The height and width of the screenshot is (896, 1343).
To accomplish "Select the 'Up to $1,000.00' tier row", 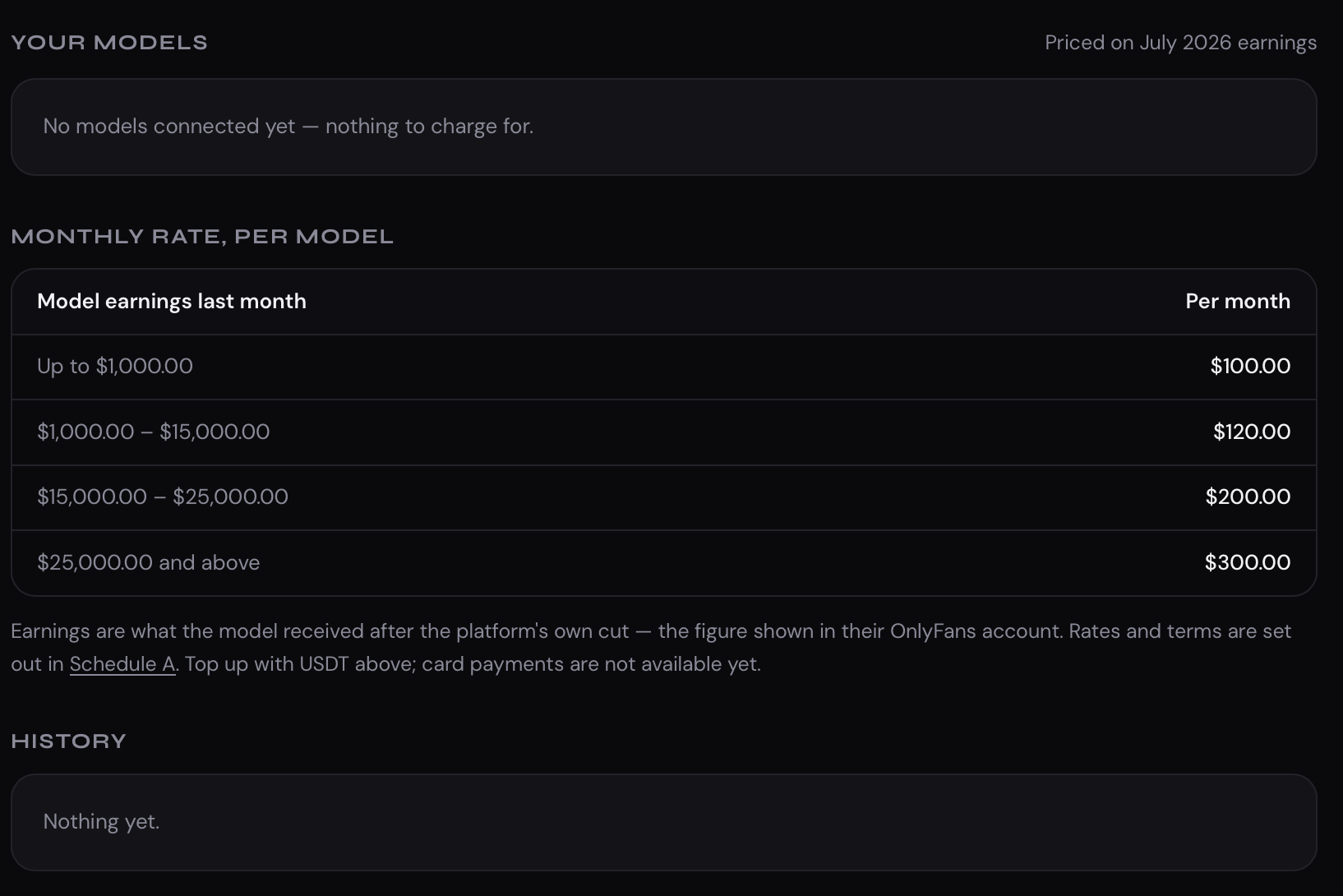I will (664, 367).
